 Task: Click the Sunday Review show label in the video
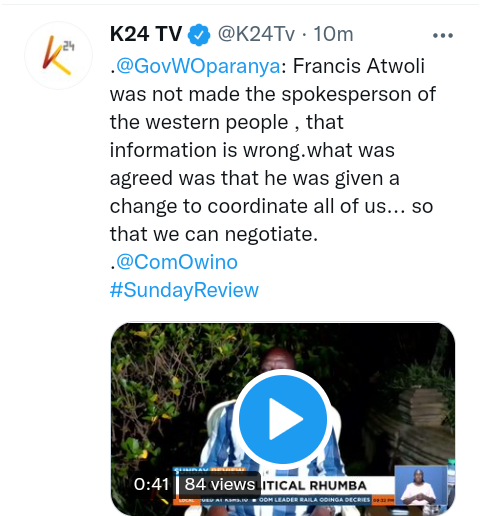click(x=209, y=471)
